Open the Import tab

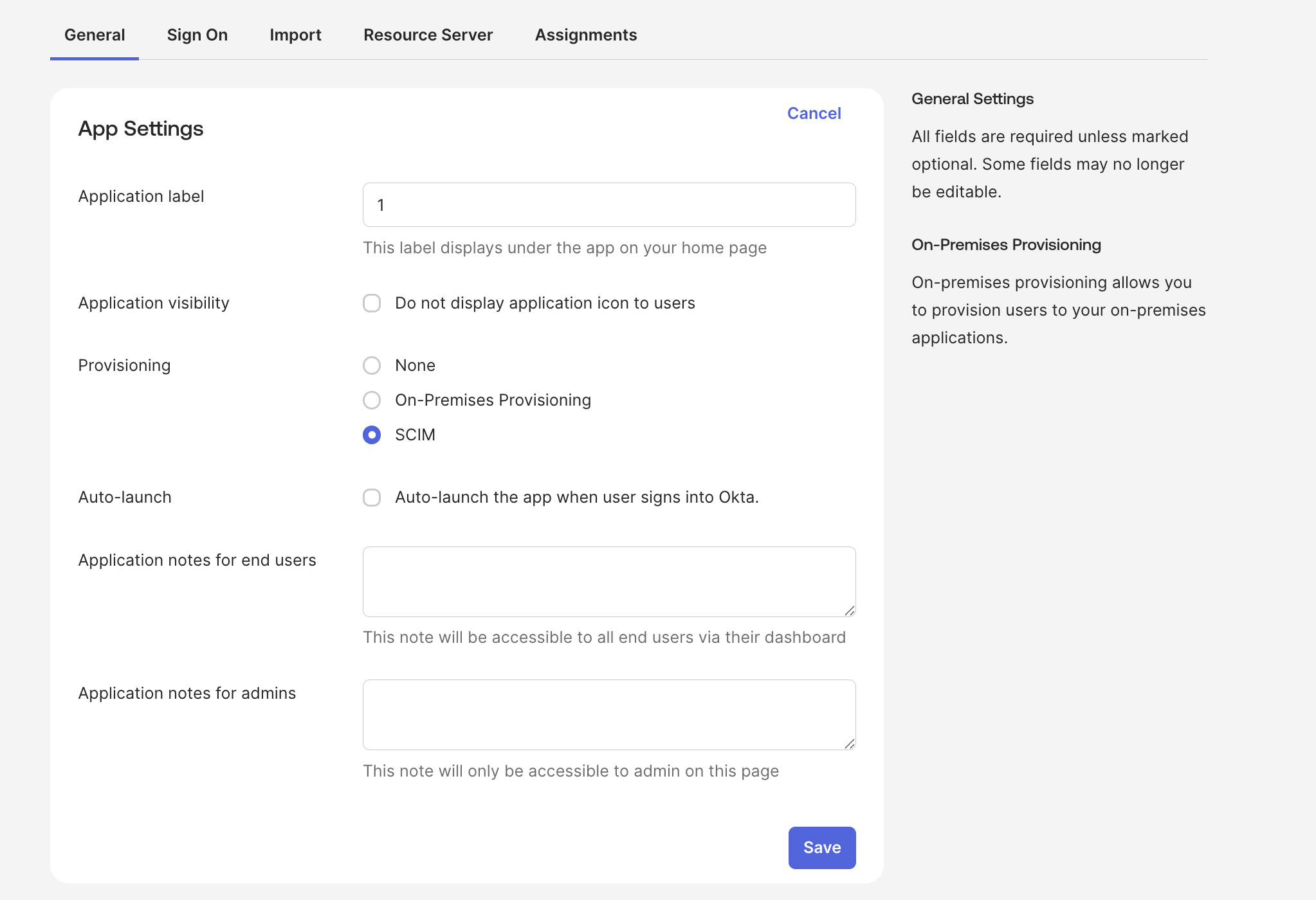tap(295, 35)
